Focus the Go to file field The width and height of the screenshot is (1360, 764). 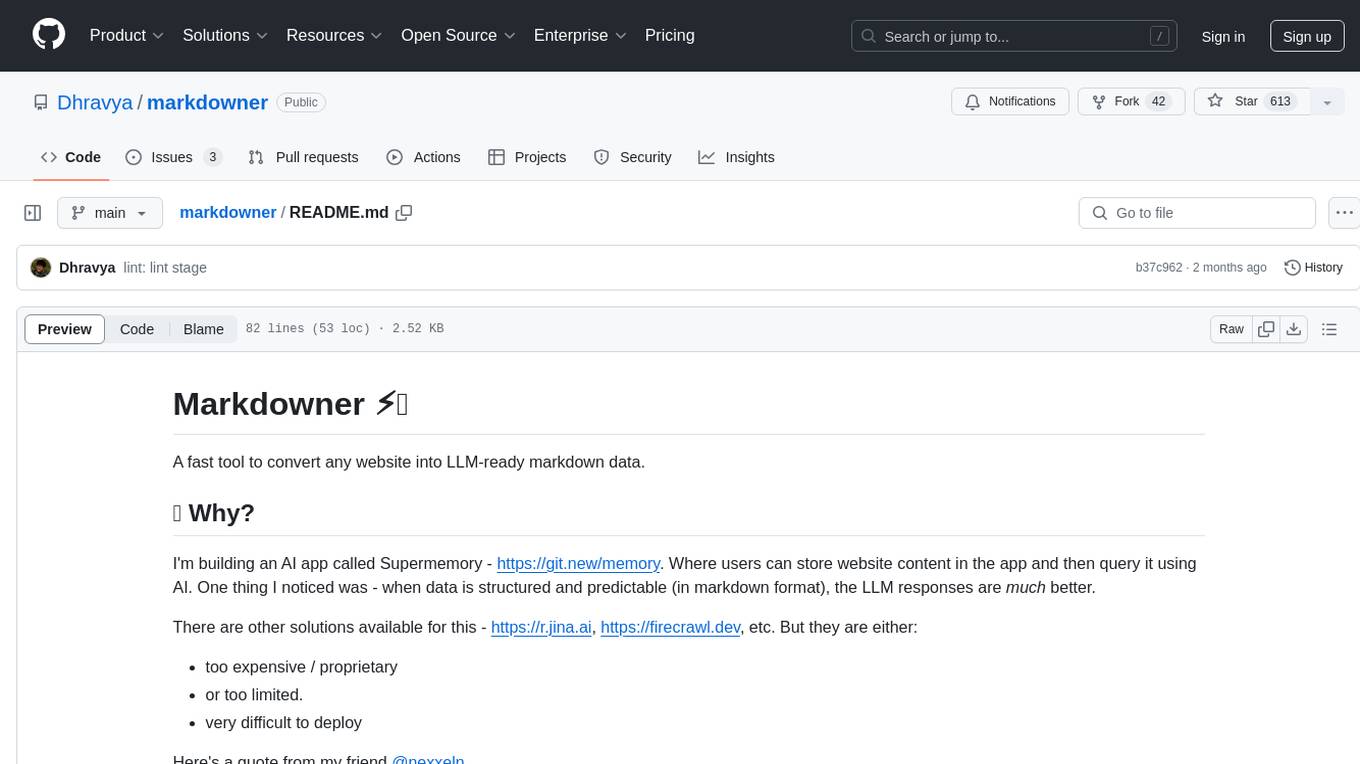click(x=1197, y=213)
